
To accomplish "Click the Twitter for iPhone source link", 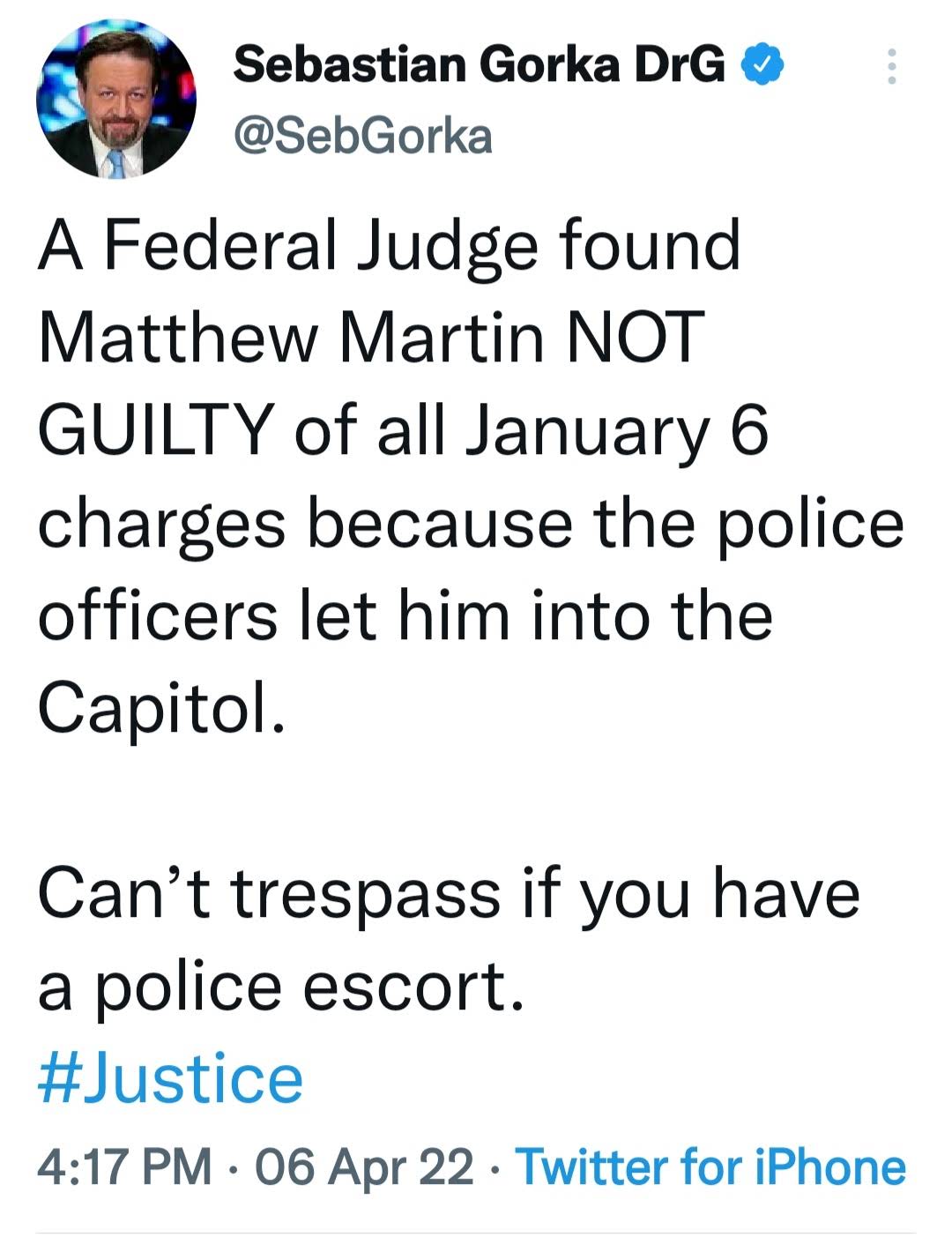I will (x=710, y=1166).
